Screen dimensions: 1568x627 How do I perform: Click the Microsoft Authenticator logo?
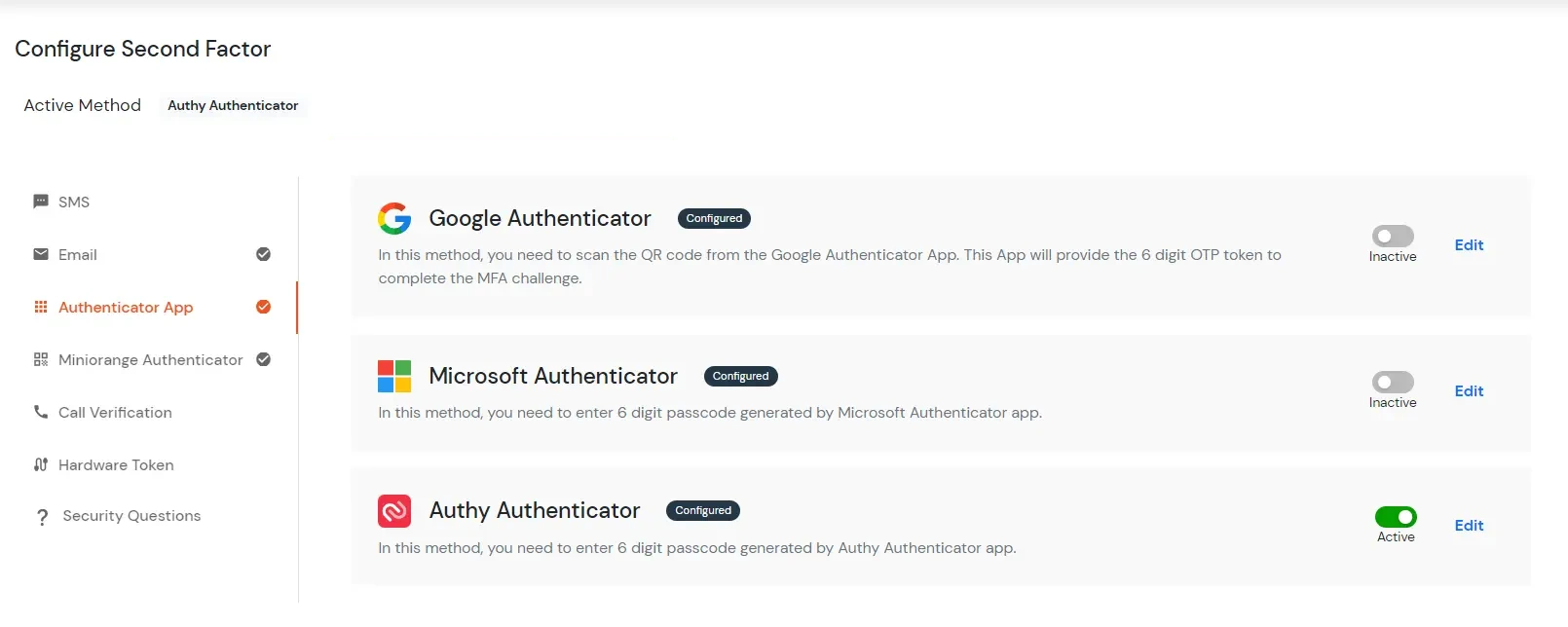pos(393,376)
